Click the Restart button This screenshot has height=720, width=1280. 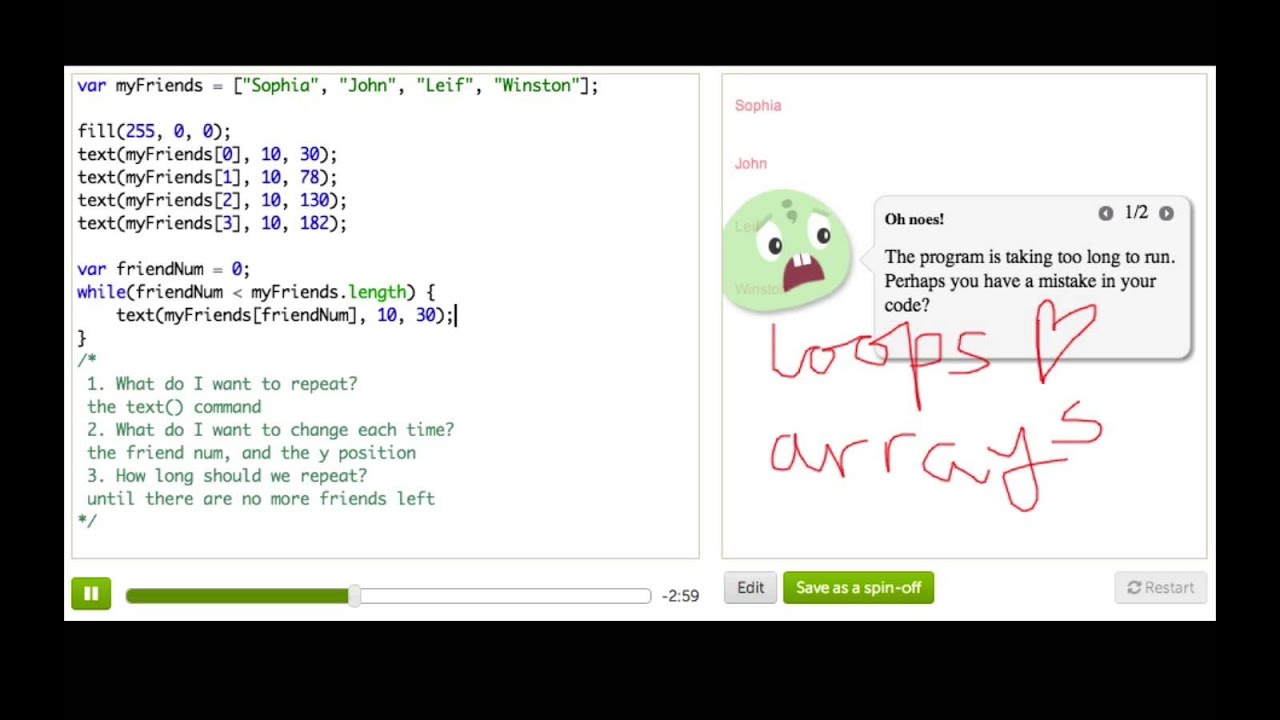click(x=1160, y=588)
